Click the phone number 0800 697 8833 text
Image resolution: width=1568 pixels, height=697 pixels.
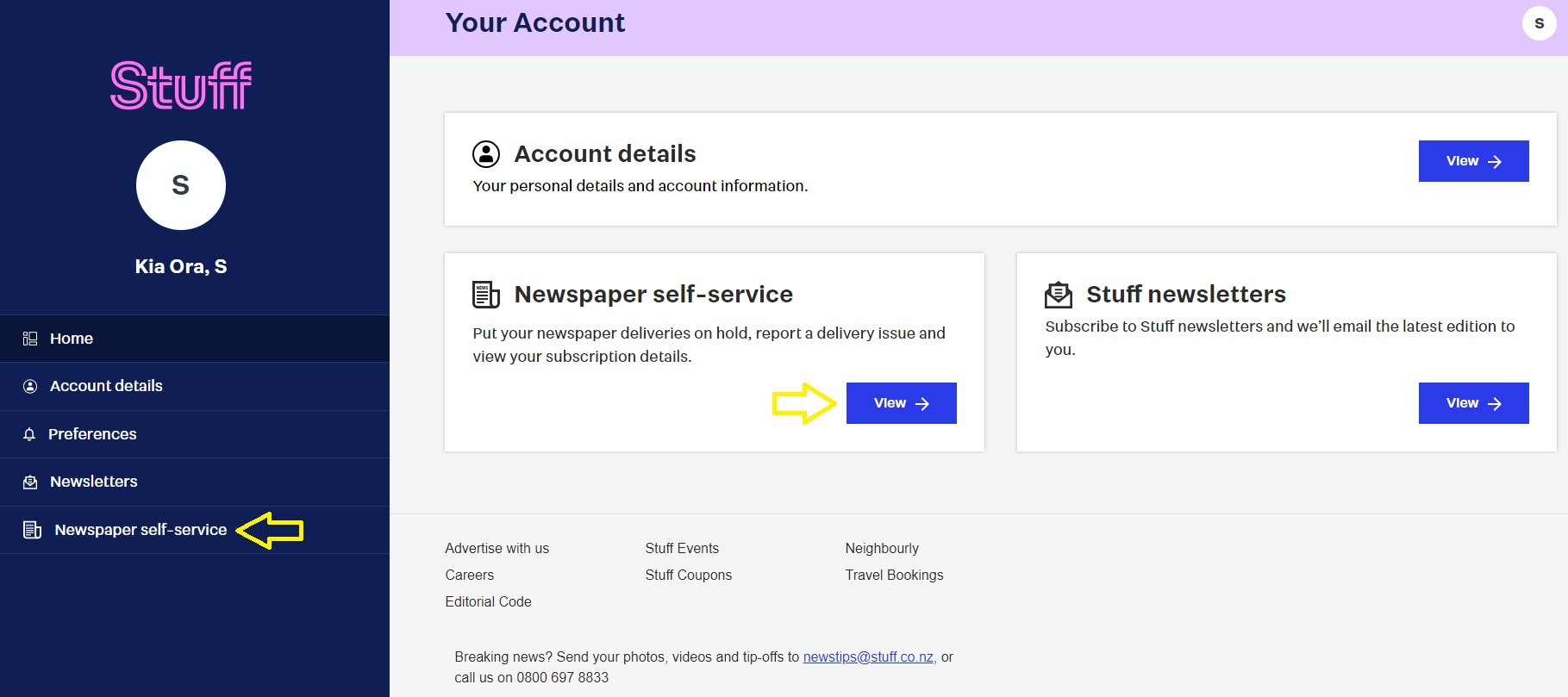562,677
